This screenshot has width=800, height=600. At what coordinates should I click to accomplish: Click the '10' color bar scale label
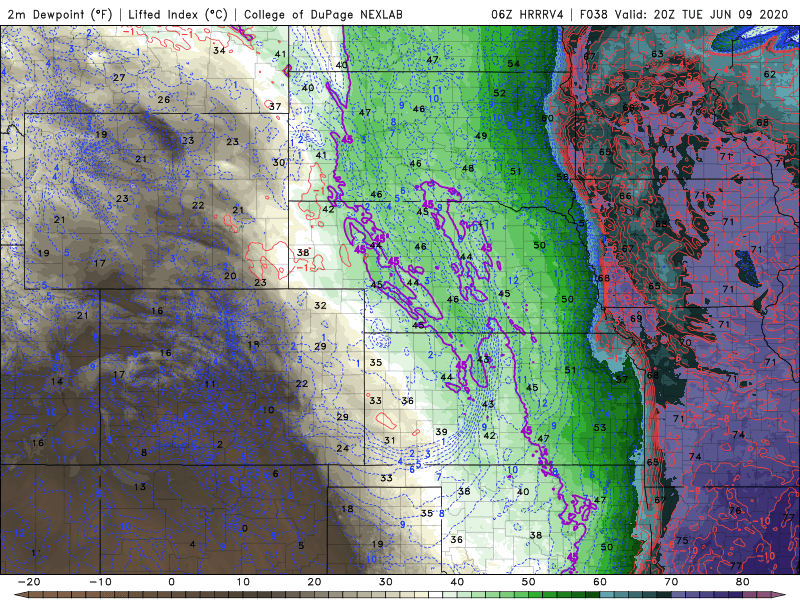pyautogui.click(x=243, y=582)
